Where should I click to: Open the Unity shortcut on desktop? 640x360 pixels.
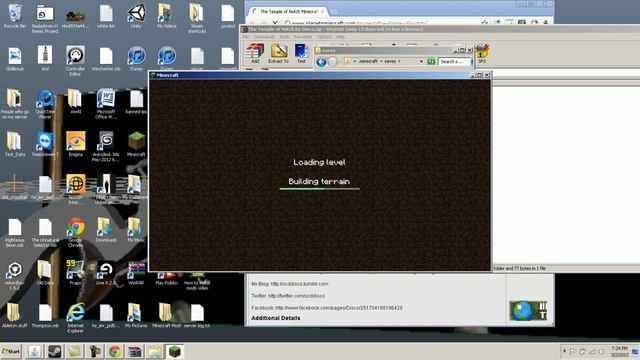click(x=136, y=16)
